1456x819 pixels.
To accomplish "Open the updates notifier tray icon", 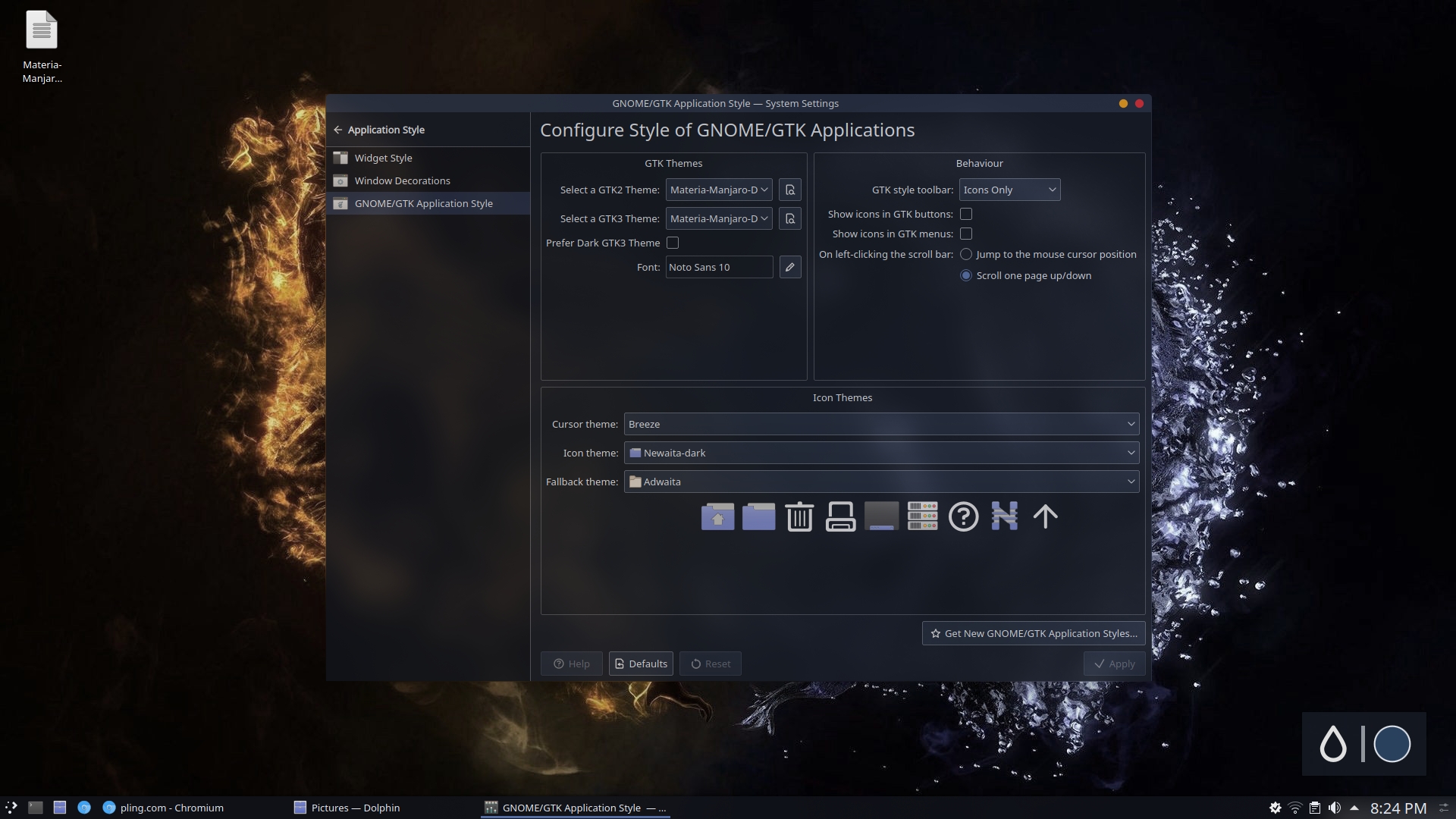I will point(1276,808).
